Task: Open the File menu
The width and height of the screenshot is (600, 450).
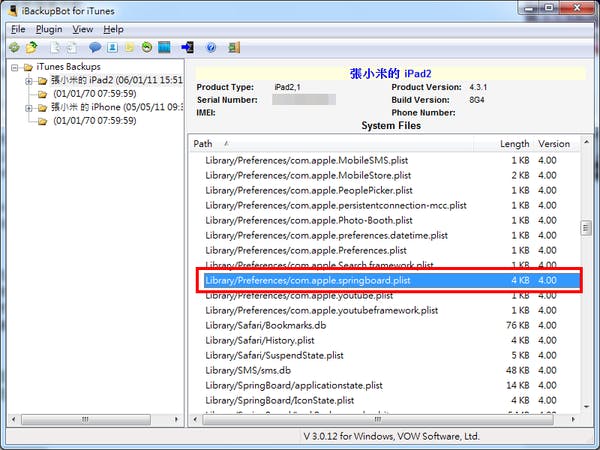Action: pyautogui.click(x=18, y=29)
